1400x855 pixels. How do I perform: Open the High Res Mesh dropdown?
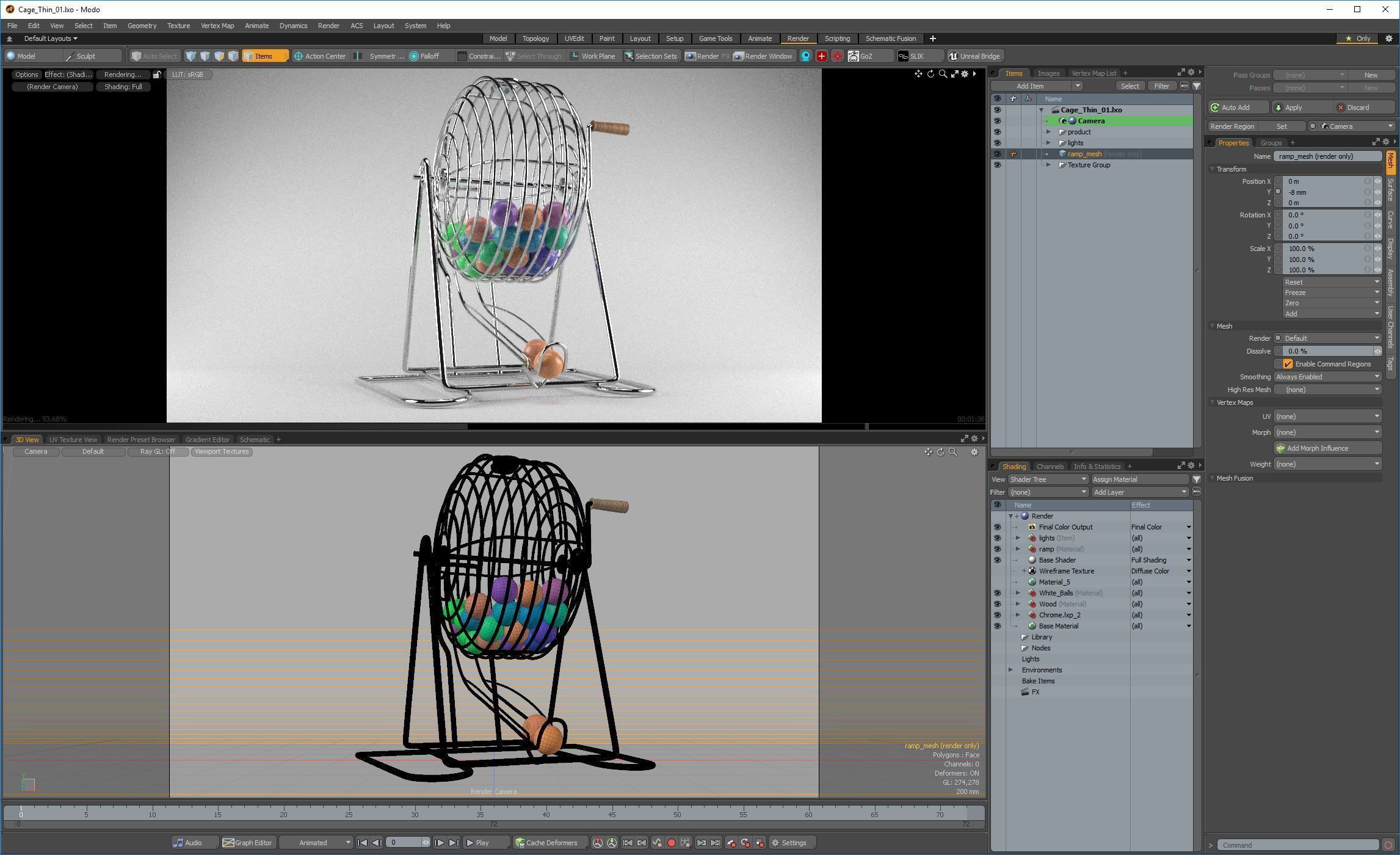click(x=1327, y=390)
